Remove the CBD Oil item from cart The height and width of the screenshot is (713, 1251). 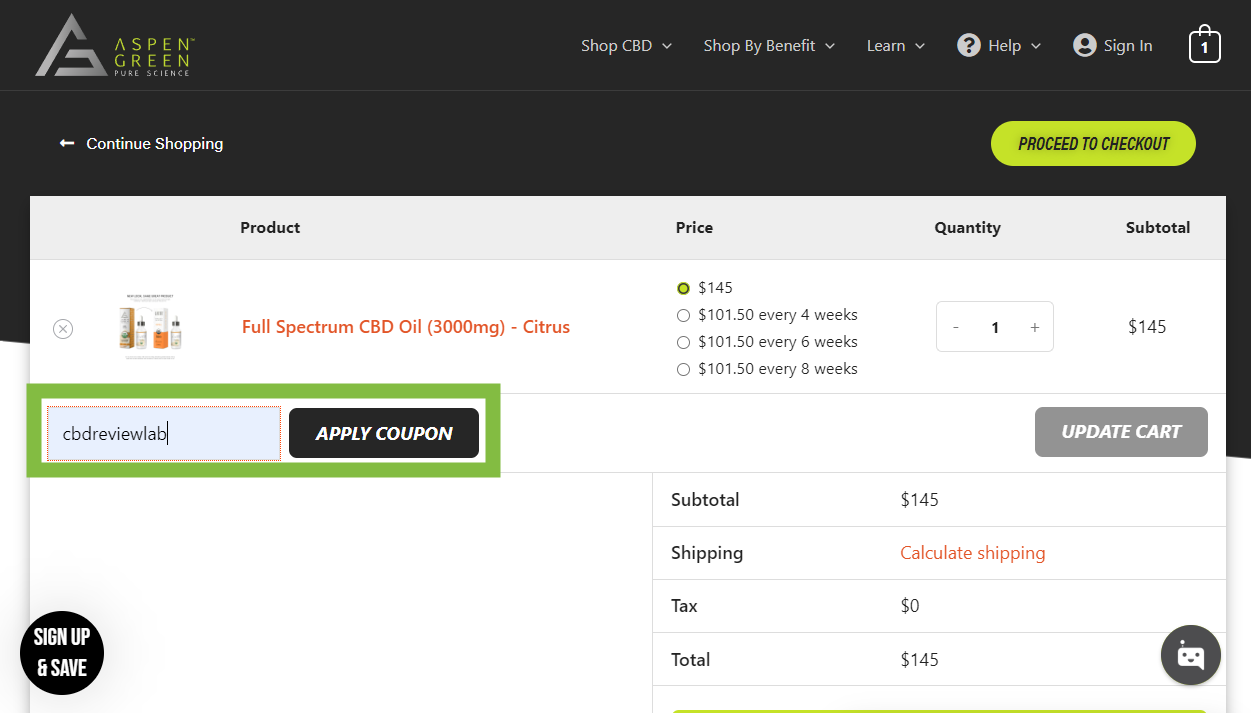63,328
